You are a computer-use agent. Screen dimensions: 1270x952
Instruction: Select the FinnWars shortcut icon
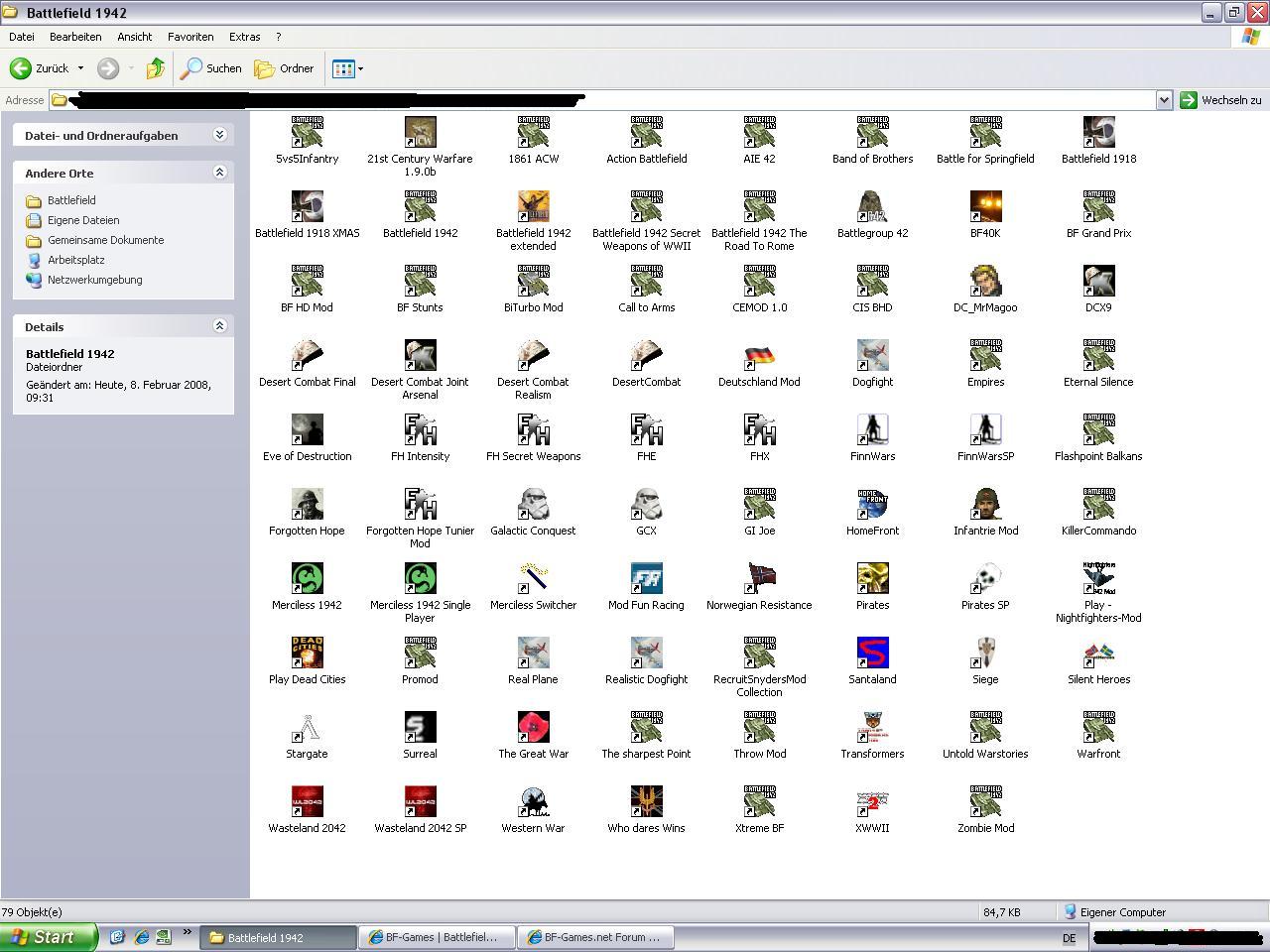872,429
